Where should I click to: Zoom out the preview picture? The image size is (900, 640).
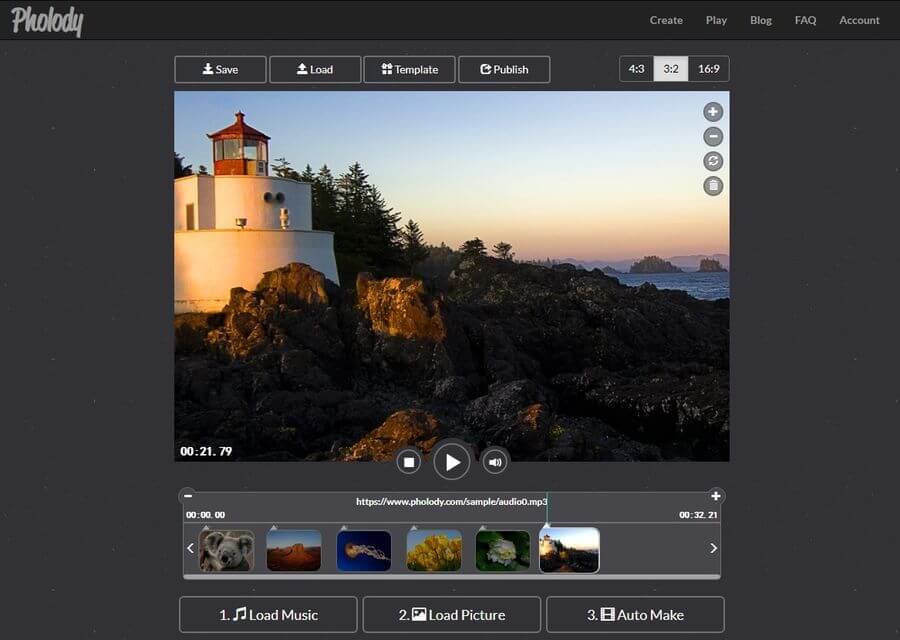[713, 137]
